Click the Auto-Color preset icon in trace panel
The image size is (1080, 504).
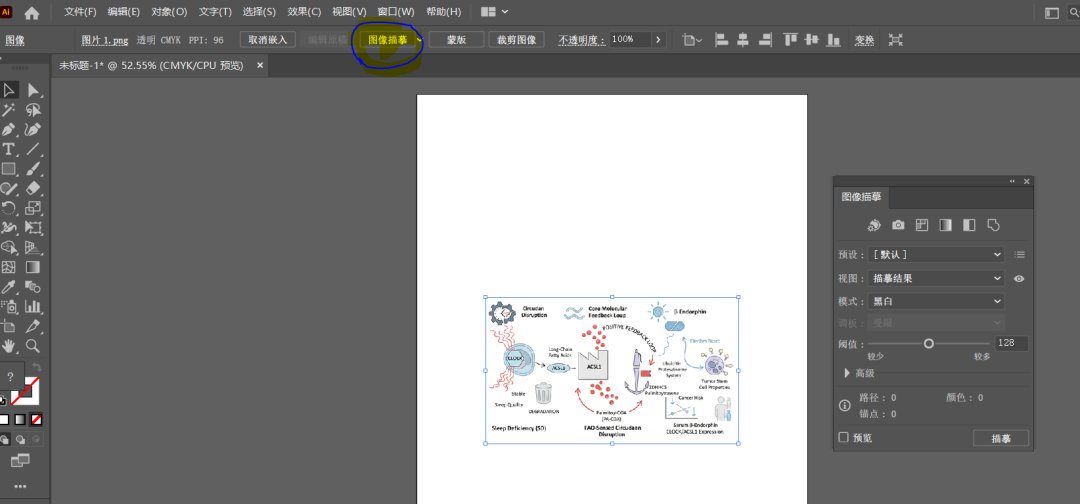click(x=873, y=225)
